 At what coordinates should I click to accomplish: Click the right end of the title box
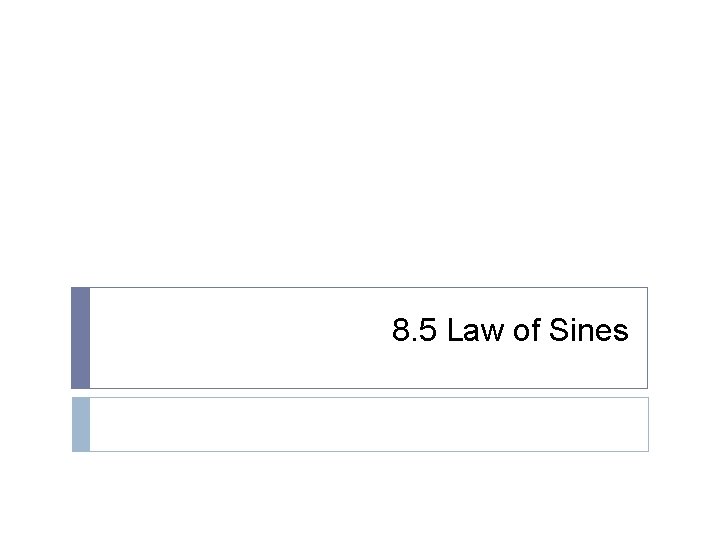point(640,338)
